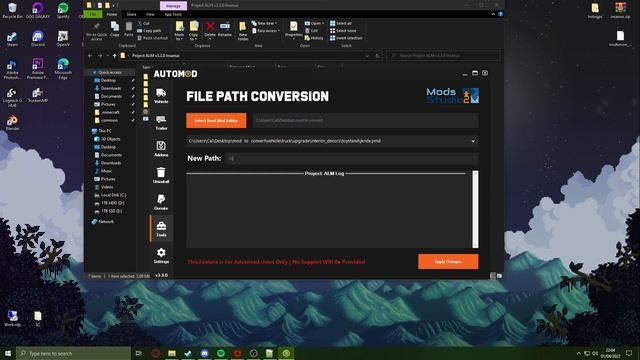The width and height of the screenshot is (640, 360).
Task: Click the Mods Studio 2 logo
Action: pos(452,96)
